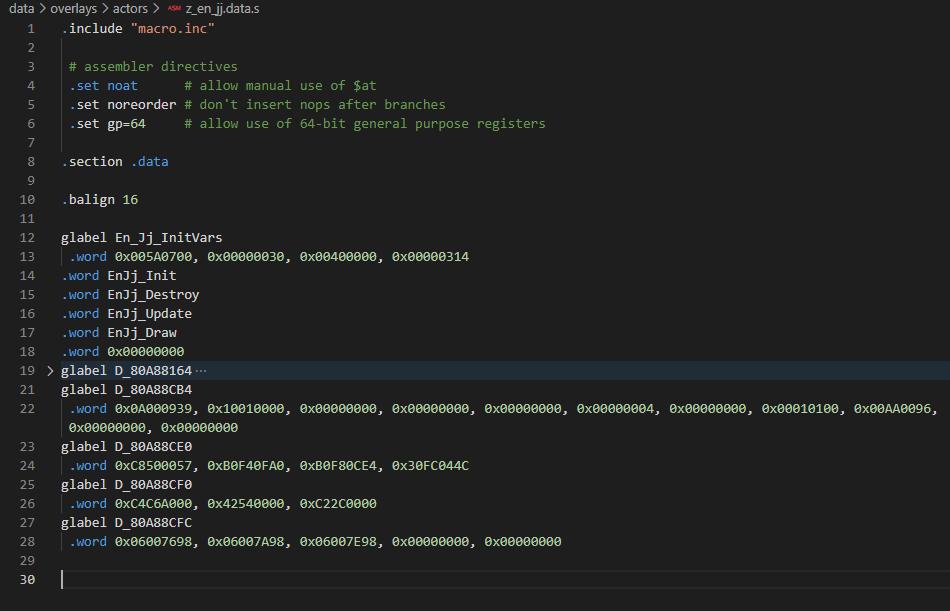Image resolution: width=950 pixels, height=611 pixels.
Task: Click the ASM file icon in breadcrumb
Action: pyautogui.click(x=174, y=9)
